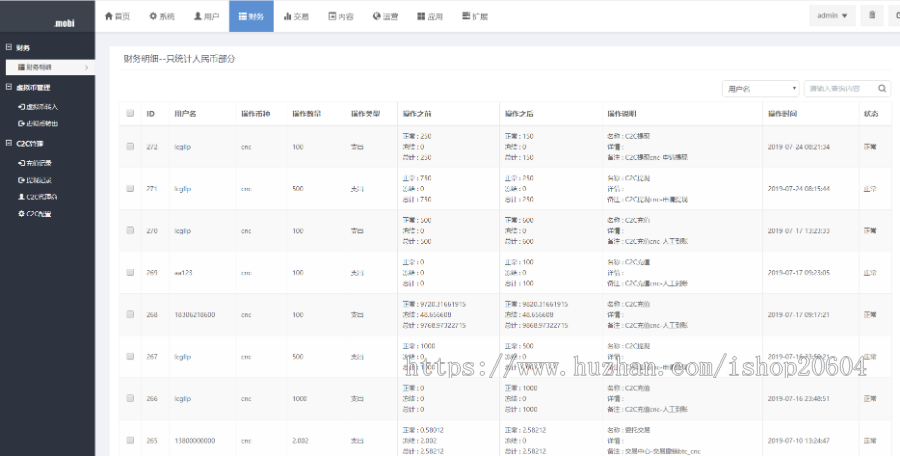Viewport: 900px width, 456px height.
Task: Click timestamp 2019-07-10 13:24:47
Action: (798, 440)
